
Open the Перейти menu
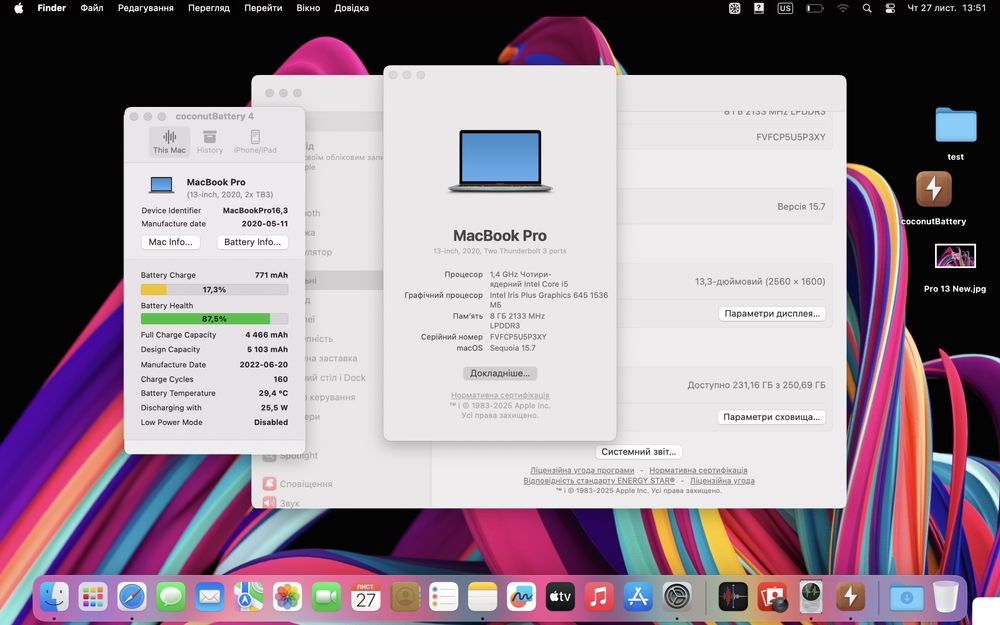(263, 8)
